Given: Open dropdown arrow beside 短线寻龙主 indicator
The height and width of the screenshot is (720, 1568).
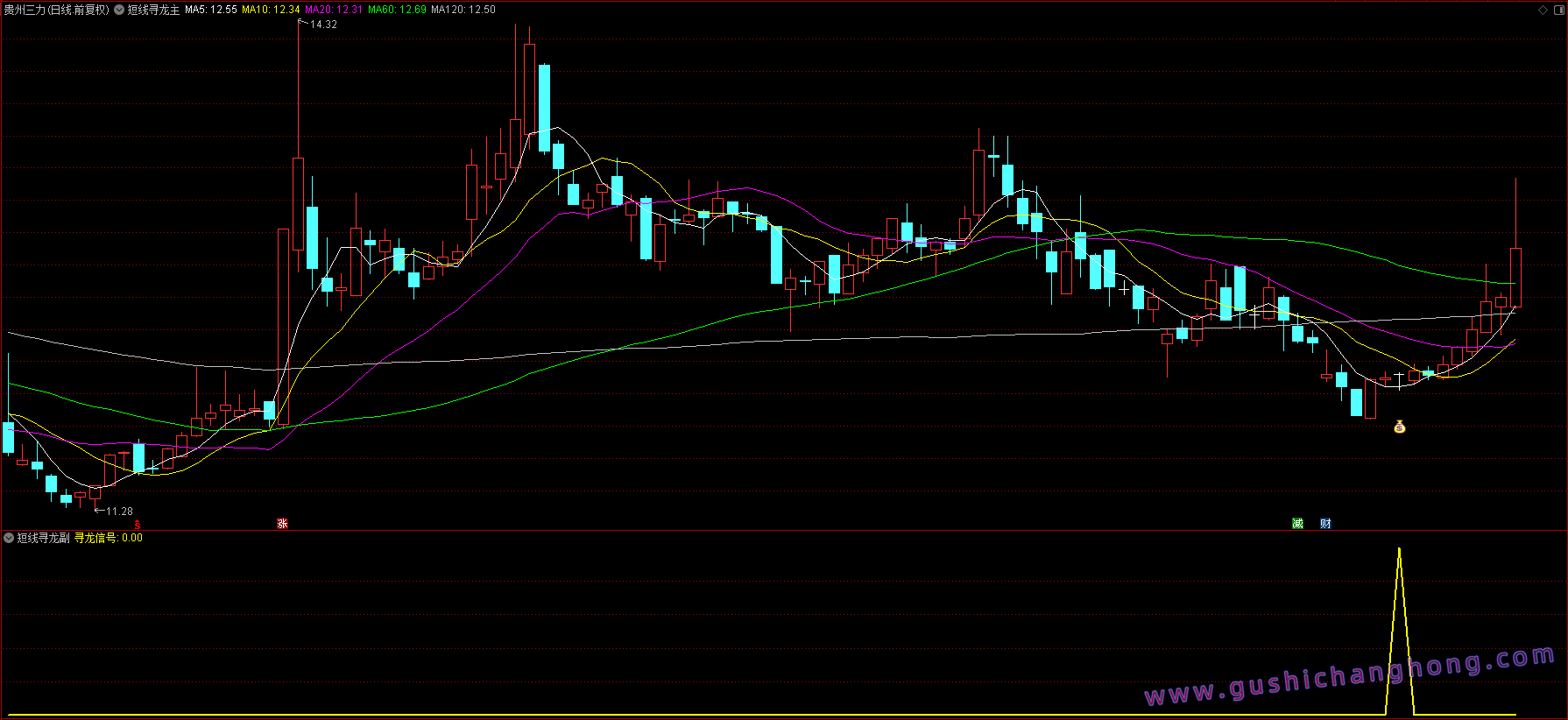Looking at the screenshot, I should 119,10.
